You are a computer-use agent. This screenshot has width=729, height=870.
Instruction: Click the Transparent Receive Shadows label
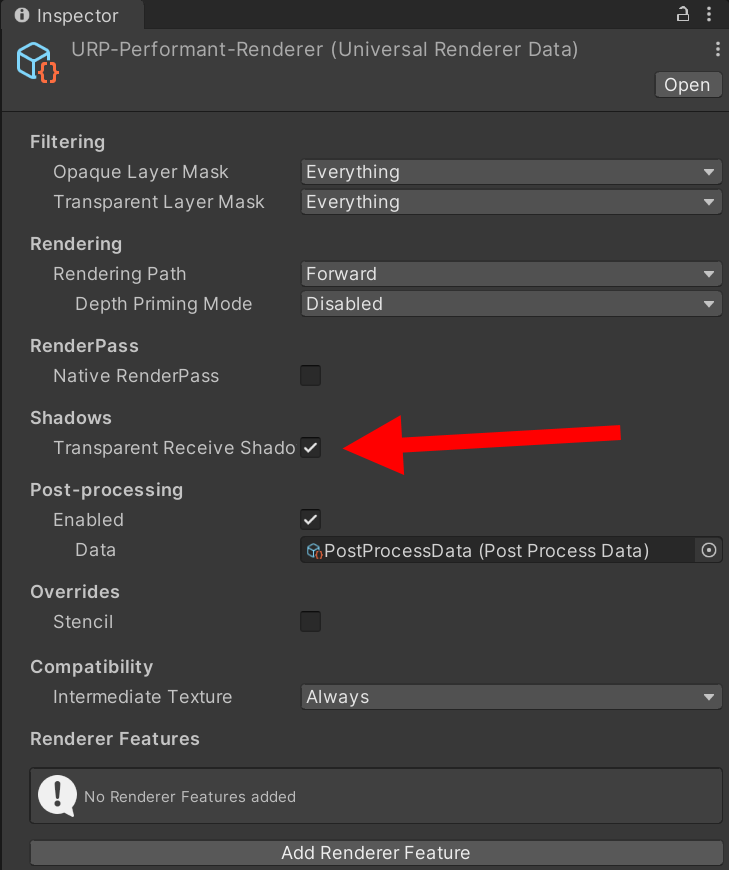[x=174, y=448]
